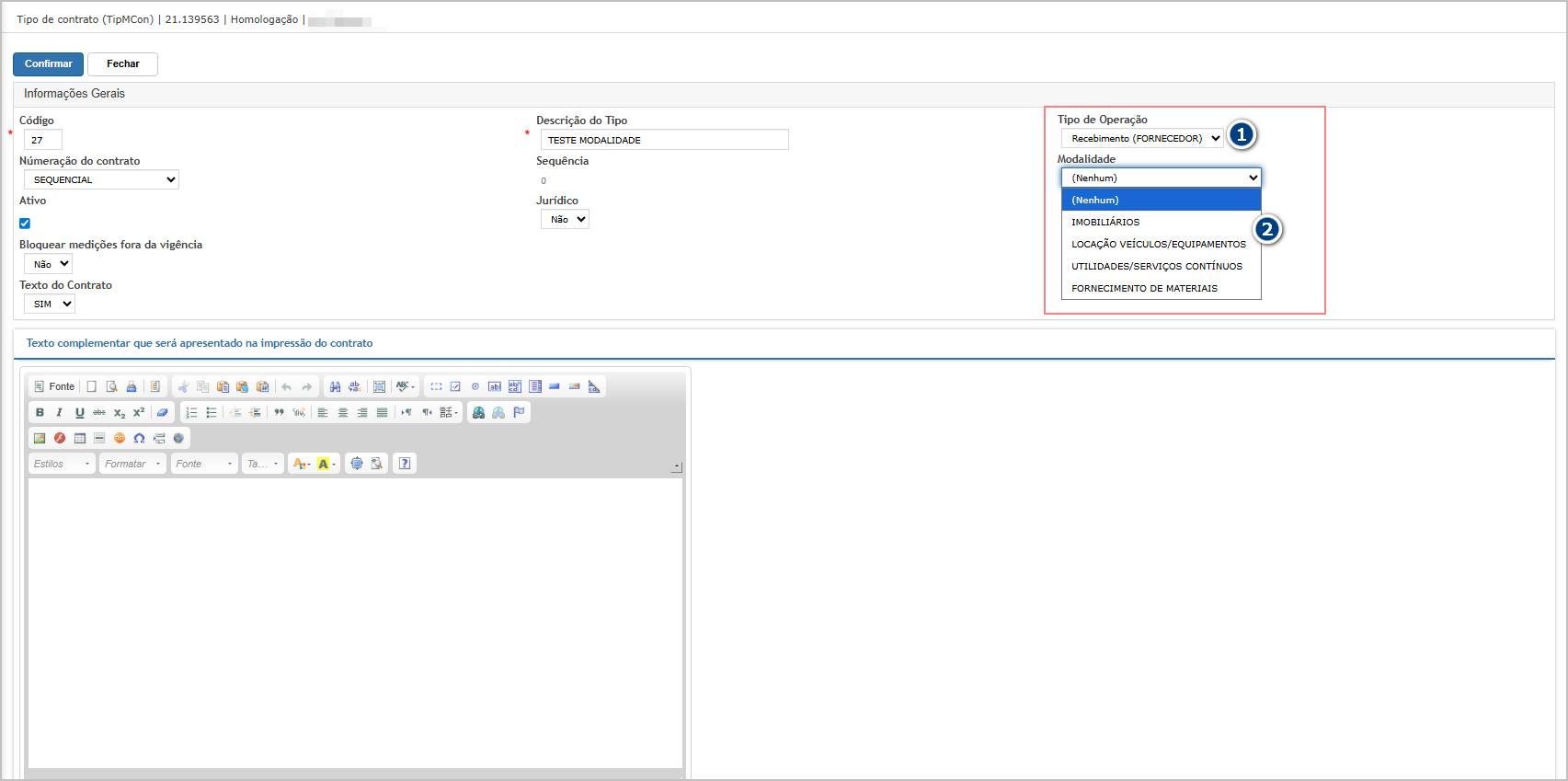Viewport: 1568px width, 781px height.
Task: Insert a page break for printing
Action: click(159, 438)
